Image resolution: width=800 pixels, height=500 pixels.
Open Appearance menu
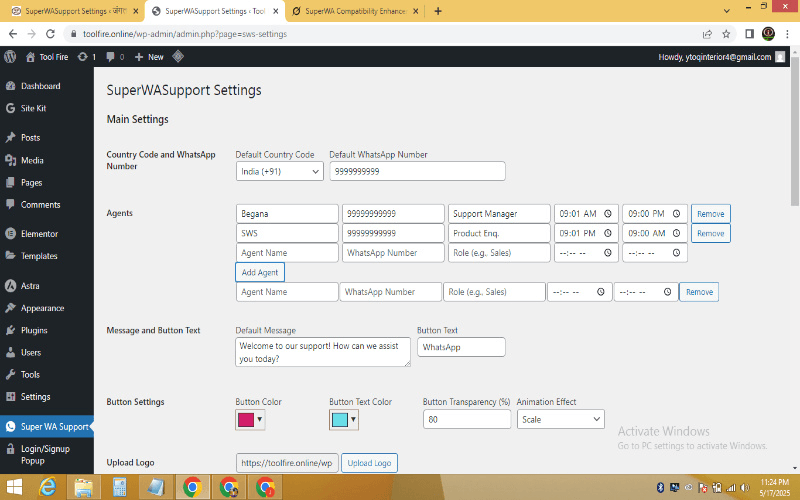point(42,308)
